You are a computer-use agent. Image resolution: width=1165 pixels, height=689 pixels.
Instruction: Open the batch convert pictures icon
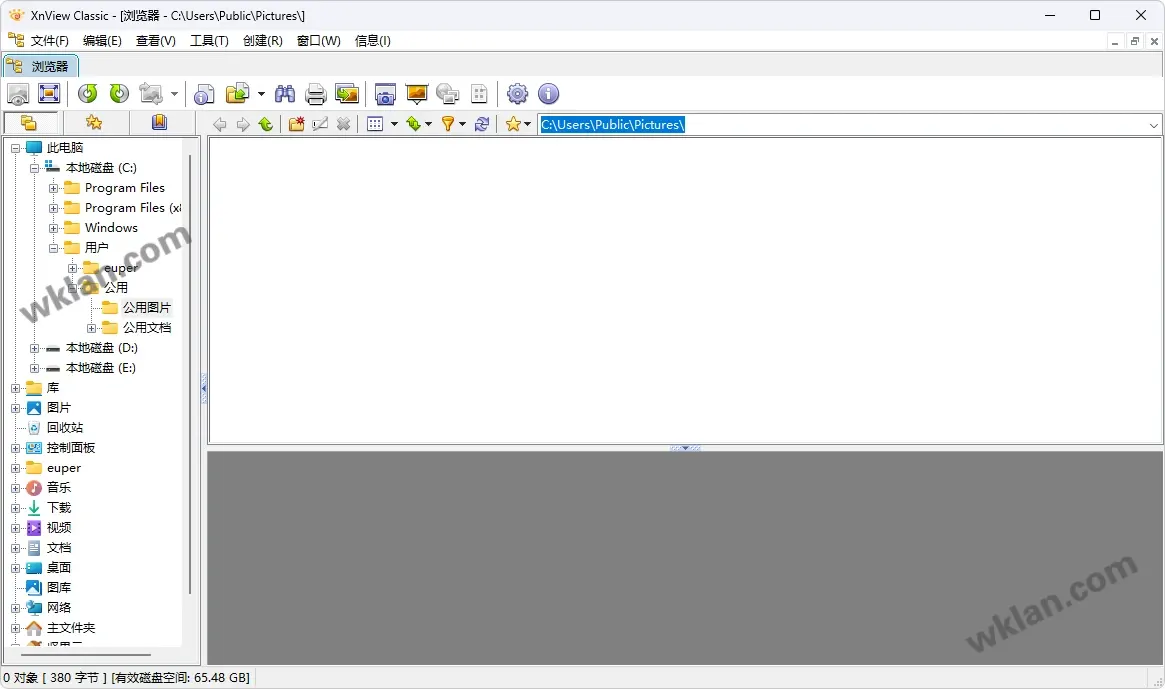tap(347, 94)
